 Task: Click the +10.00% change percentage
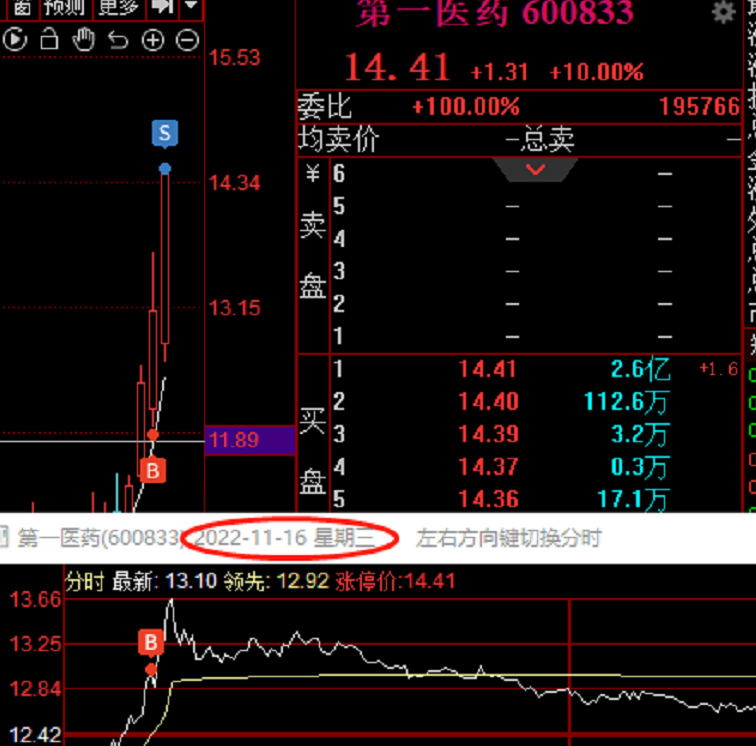[x=597, y=72]
